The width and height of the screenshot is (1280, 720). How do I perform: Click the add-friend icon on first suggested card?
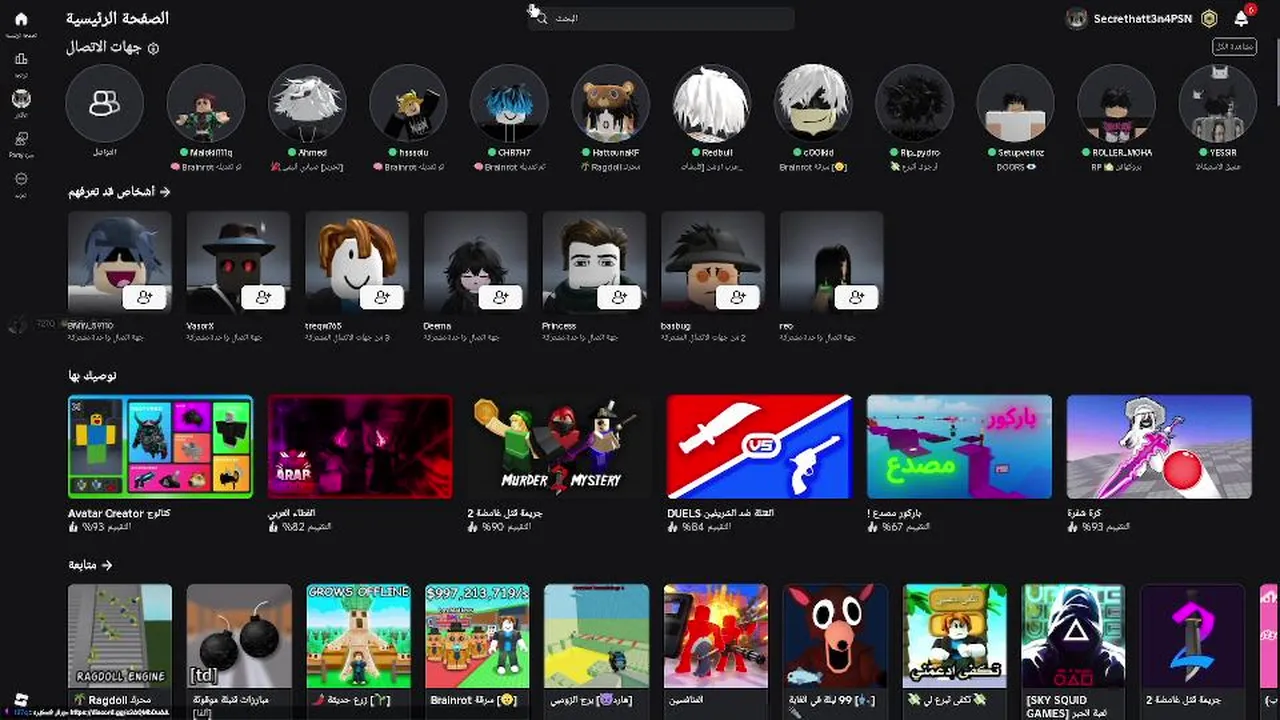coord(145,297)
